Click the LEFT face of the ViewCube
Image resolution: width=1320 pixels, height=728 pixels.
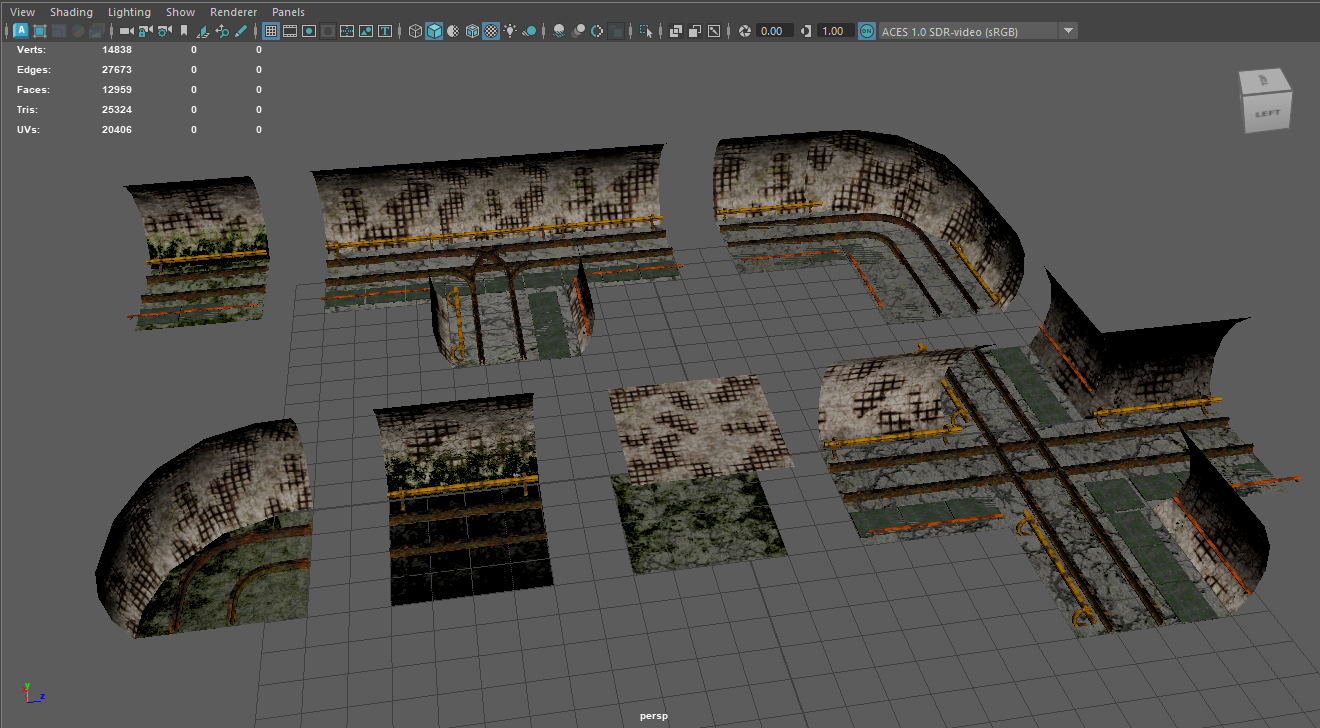1267,112
